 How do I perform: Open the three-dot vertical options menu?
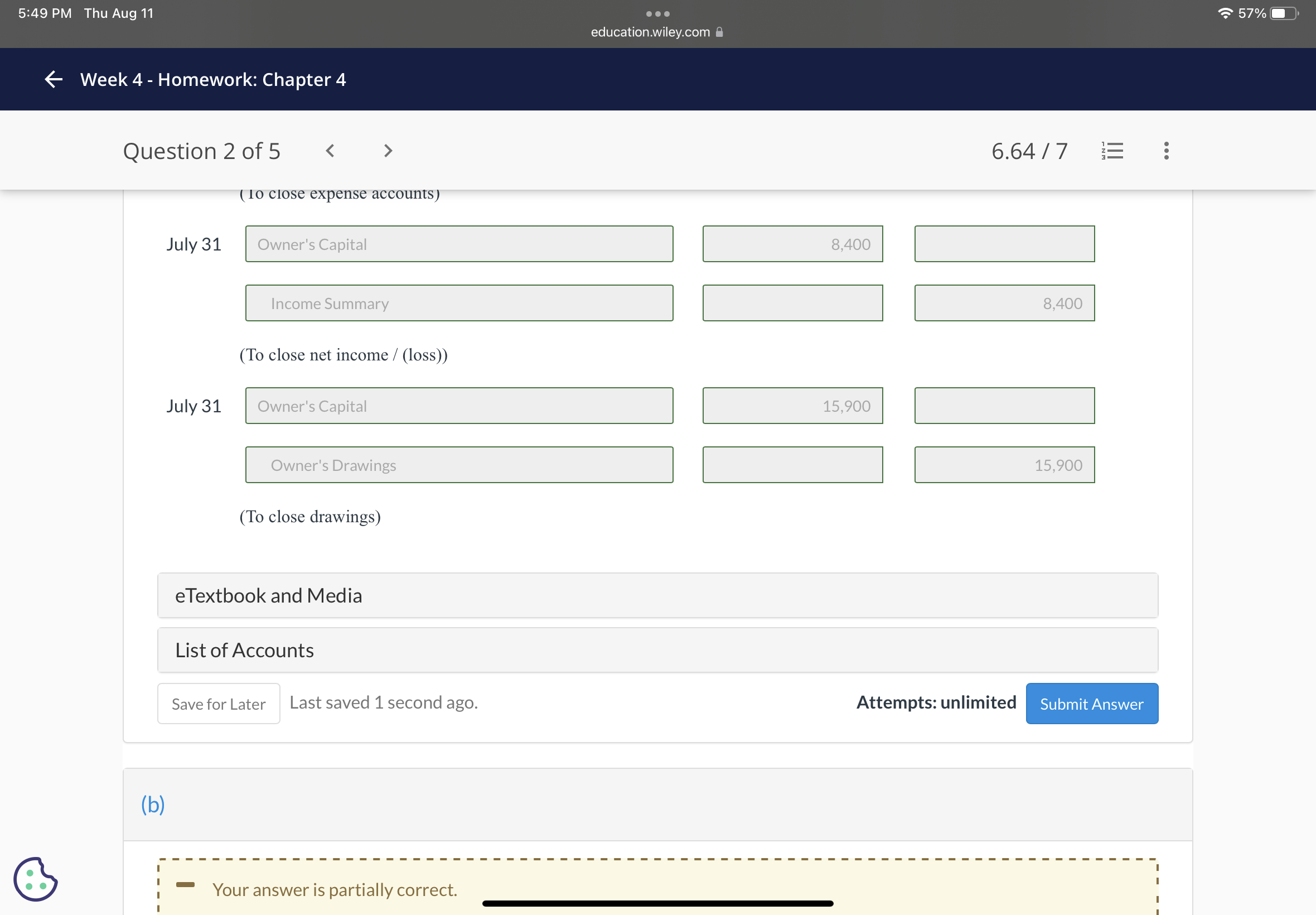[x=1166, y=151]
